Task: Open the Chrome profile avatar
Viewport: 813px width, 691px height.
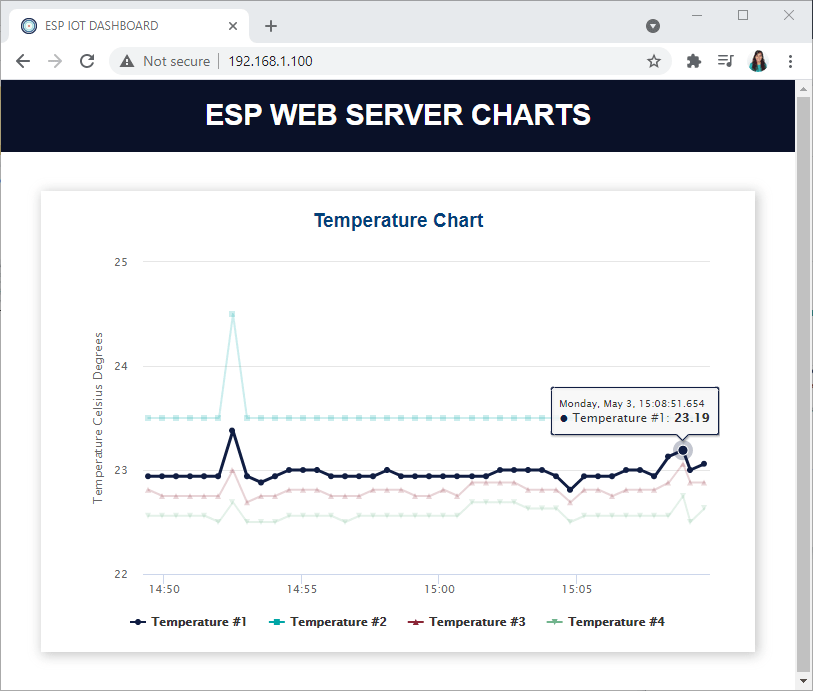Action: (x=758, y=60)
